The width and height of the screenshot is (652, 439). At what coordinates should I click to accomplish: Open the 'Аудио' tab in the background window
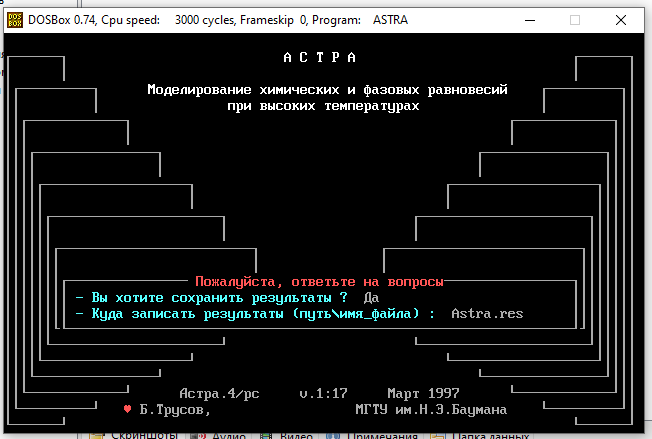218,435
